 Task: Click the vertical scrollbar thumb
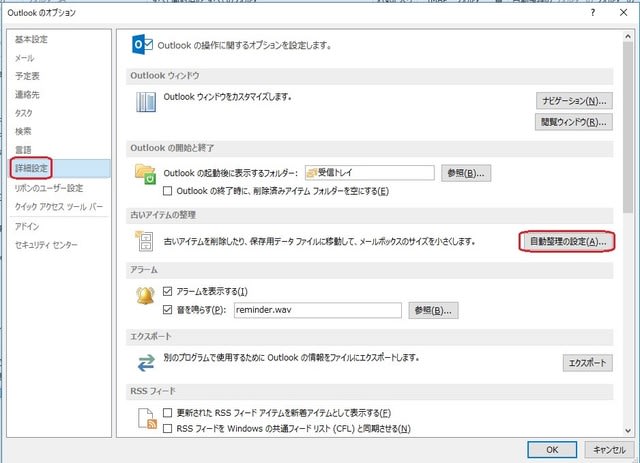(628, 127)
